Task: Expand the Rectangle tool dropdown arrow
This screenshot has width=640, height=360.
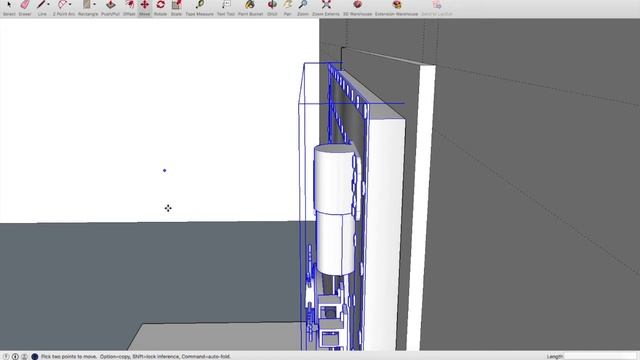Action: point(94,5)
